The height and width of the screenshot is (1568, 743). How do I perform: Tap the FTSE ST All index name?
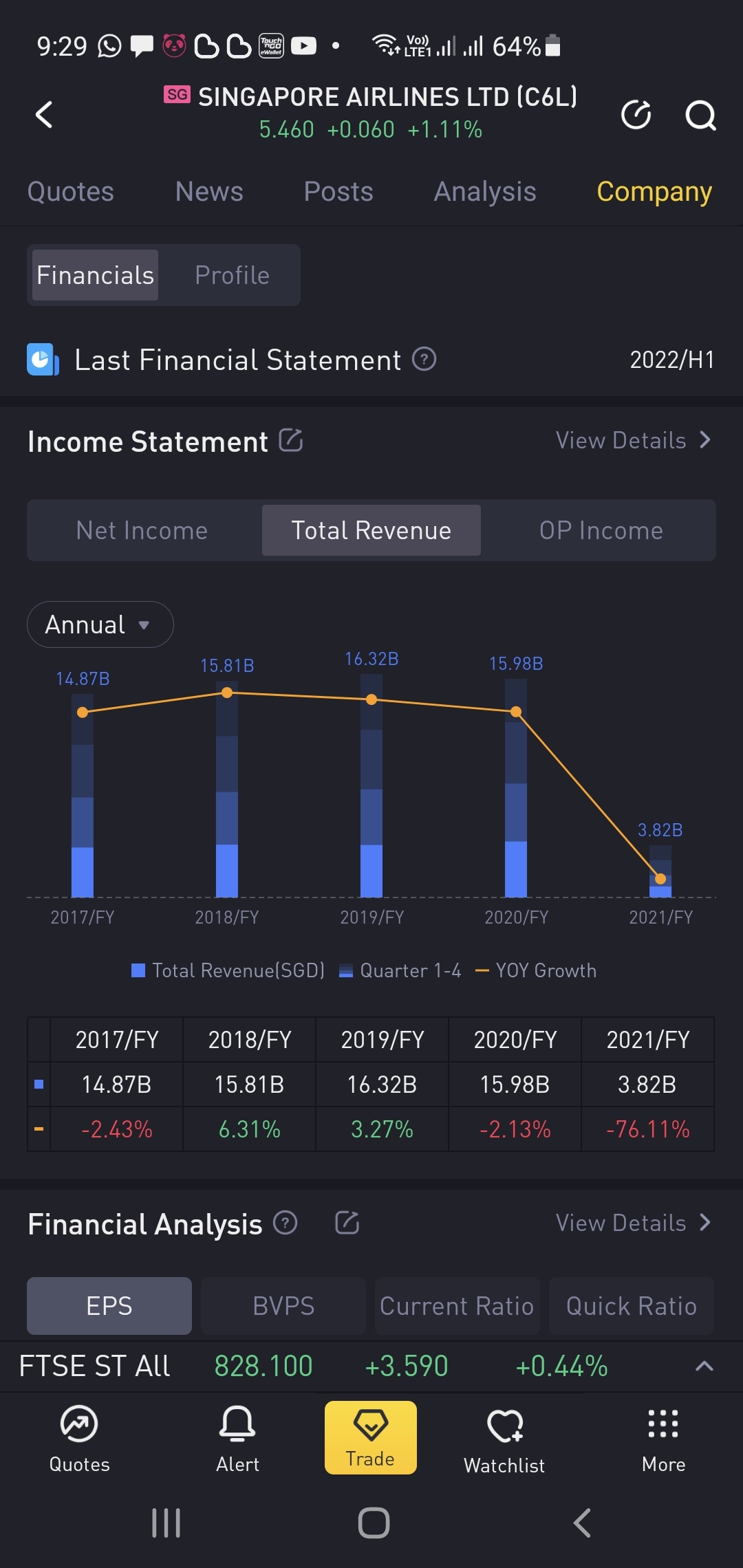pyautogui.click(x=94, y=1366)
